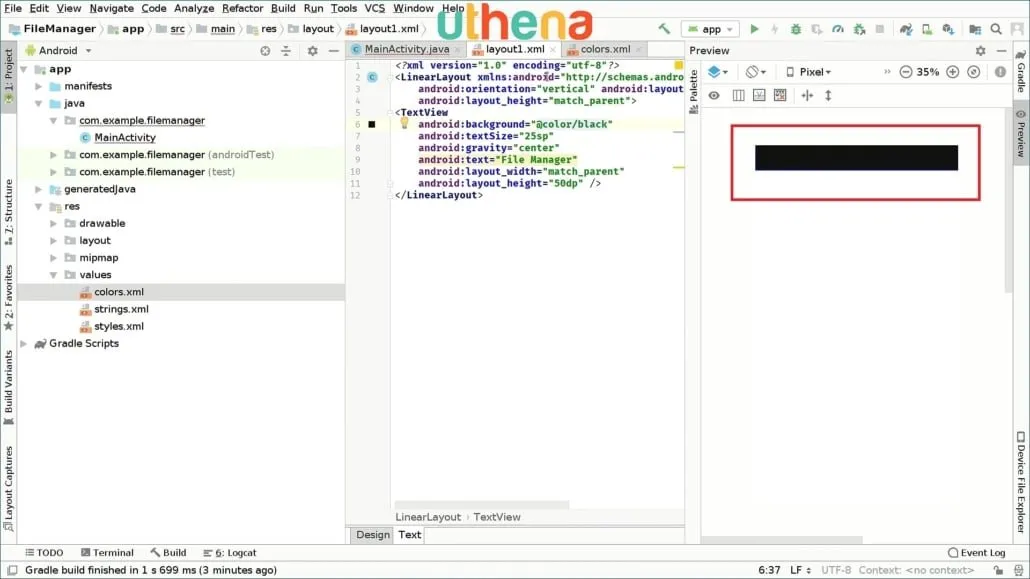The height and width of the screenshot is (579, 1030).
Task: Zoom in the preview with plus icon
Action: point(952,72)
